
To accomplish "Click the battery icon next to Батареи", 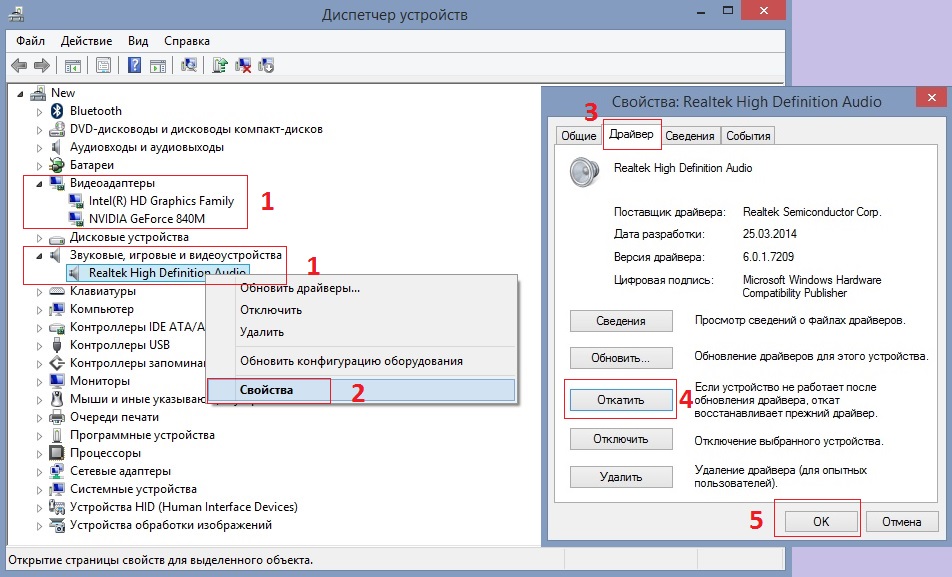I will pos(57,165).
